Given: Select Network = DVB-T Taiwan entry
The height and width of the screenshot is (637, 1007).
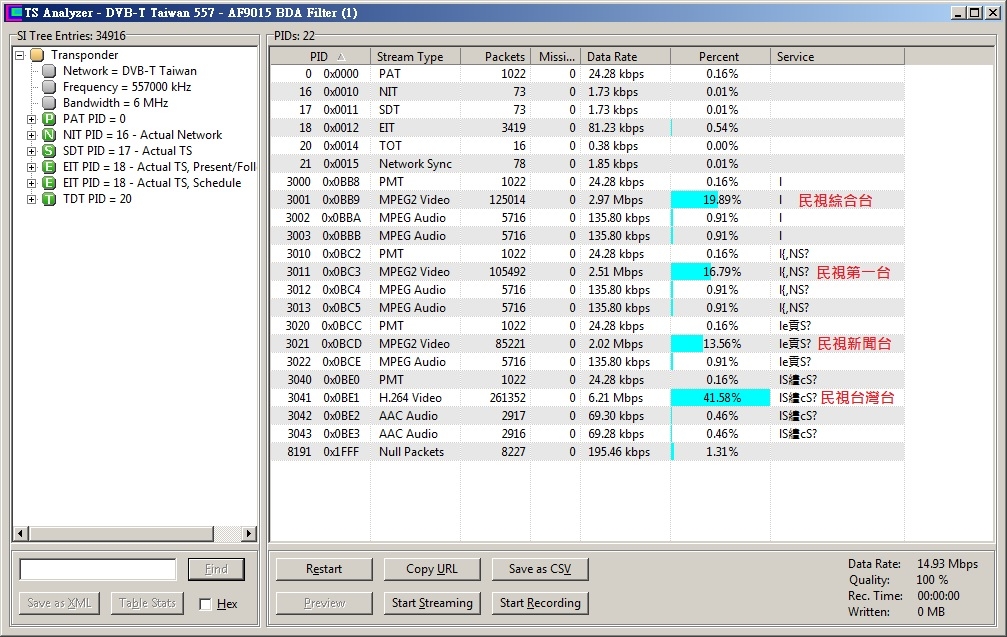Looking at the screenshot, I should 130,71.
